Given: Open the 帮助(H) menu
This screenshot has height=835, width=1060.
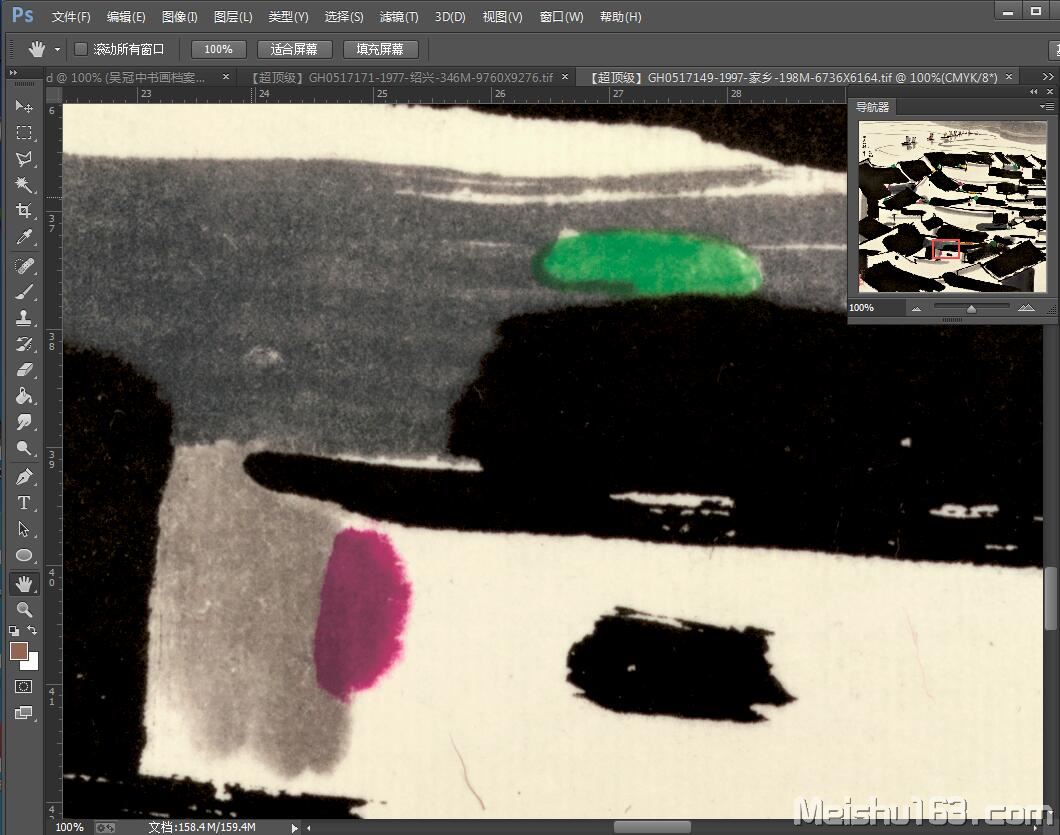Looking at the screenshot, I should (x=621, y=16).
